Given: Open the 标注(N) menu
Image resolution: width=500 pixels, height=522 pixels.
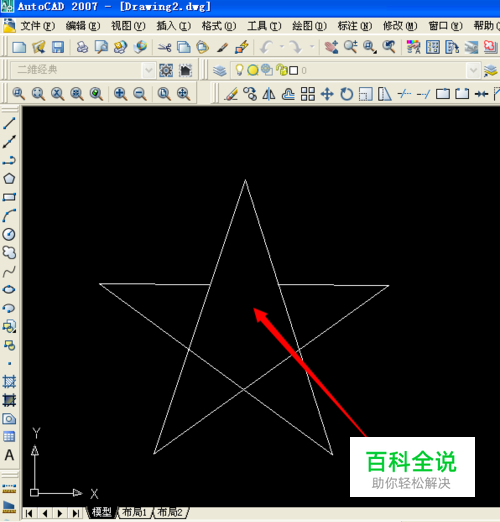Looking at the screenshot, I should 355,26.
